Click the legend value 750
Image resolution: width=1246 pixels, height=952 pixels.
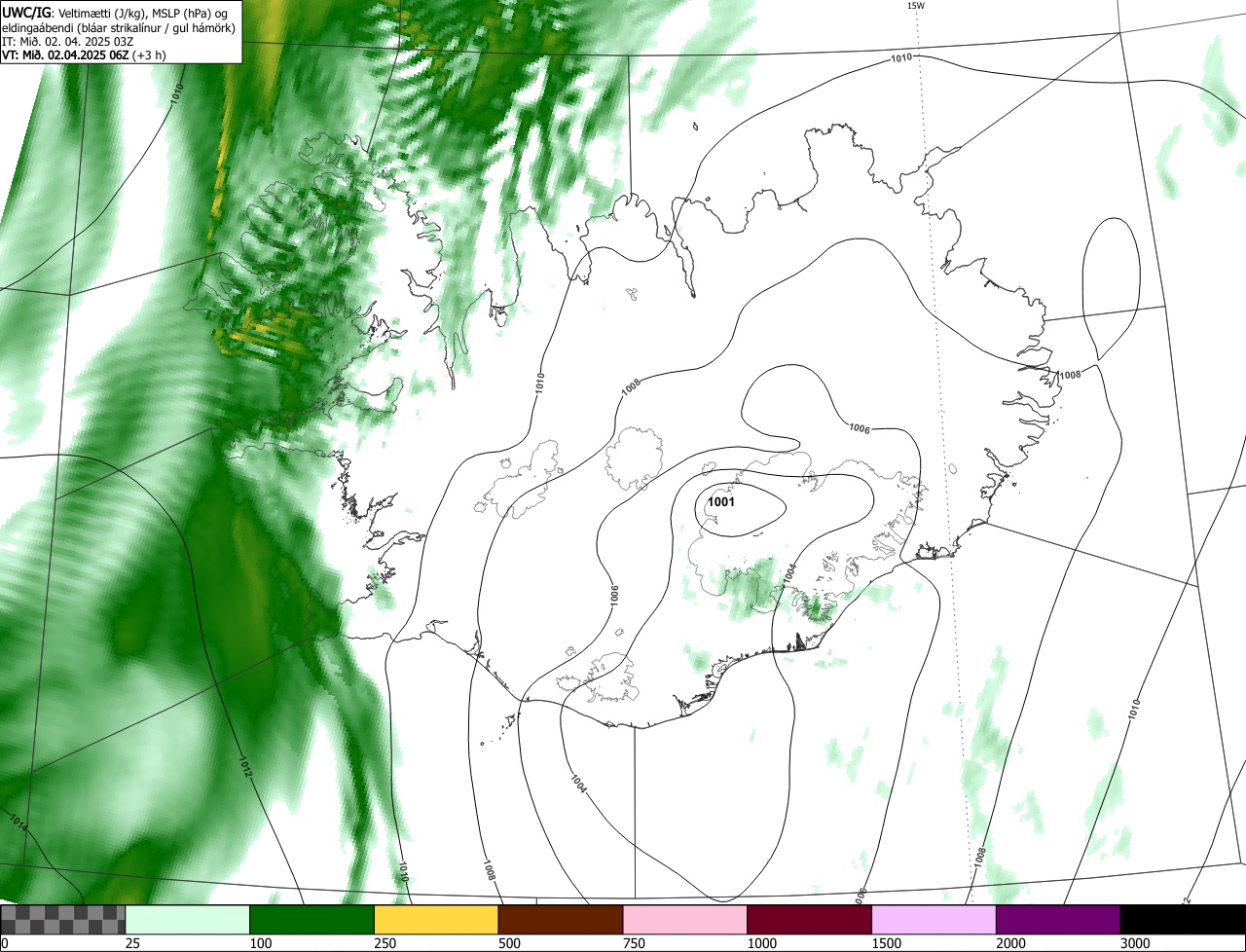[x=635, y=943]
